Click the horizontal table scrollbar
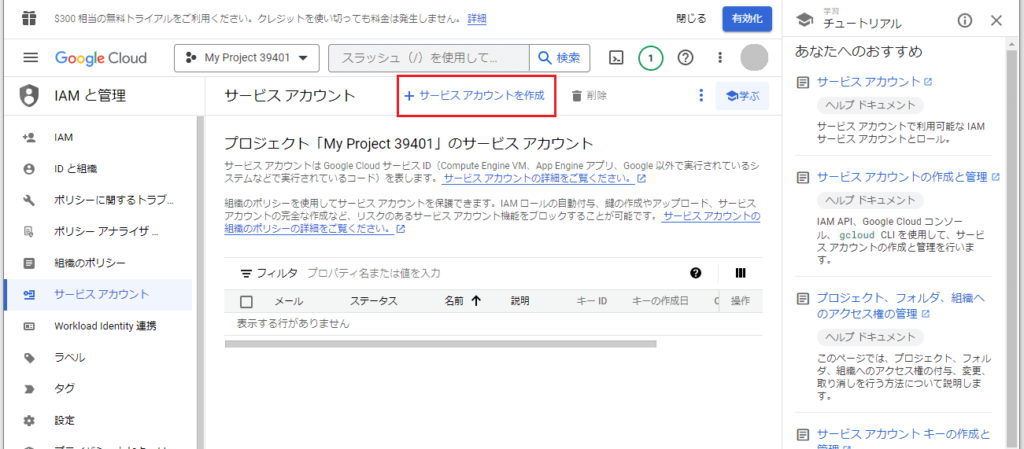 (440, 343)
